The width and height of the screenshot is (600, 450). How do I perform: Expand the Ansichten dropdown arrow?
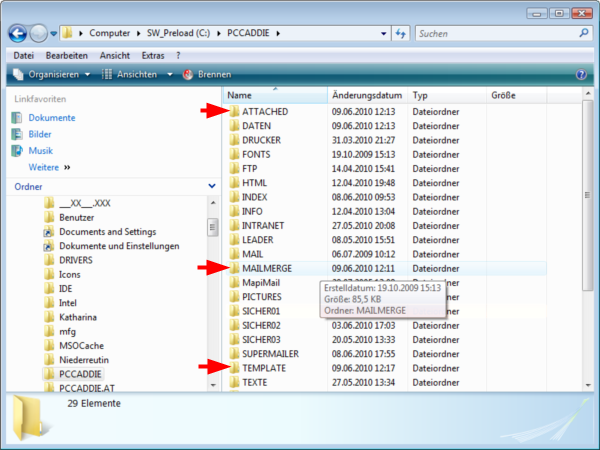click(x=170, y=74)
